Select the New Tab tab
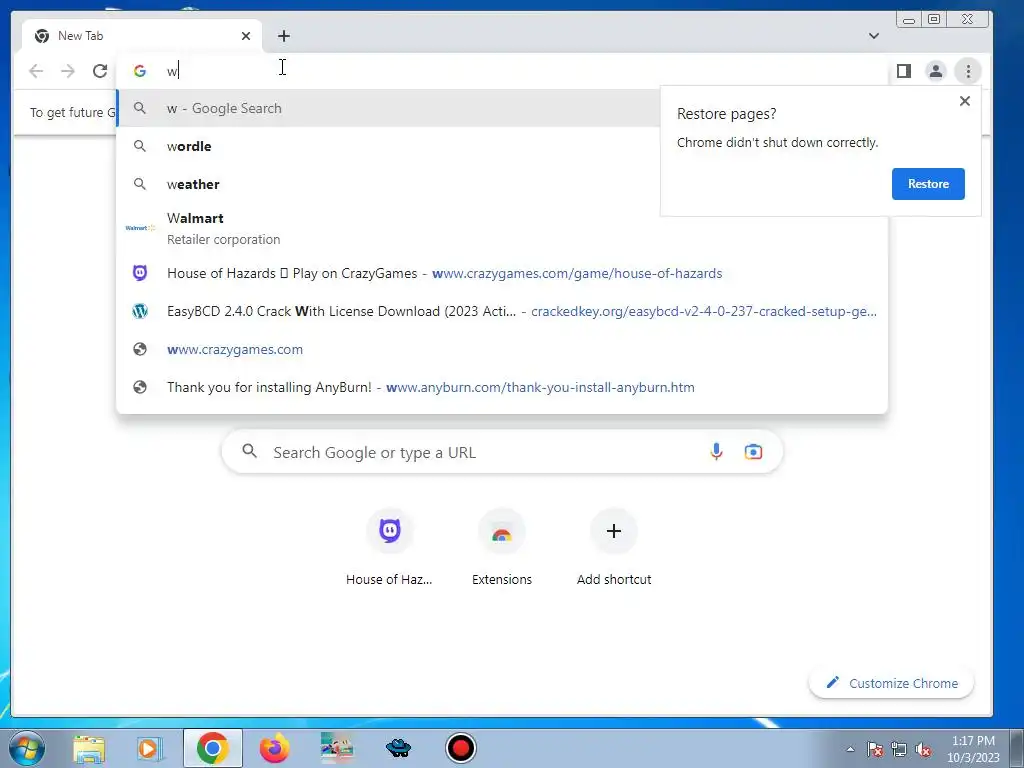This screenshot has height=768, width=1024. [142, 36]
